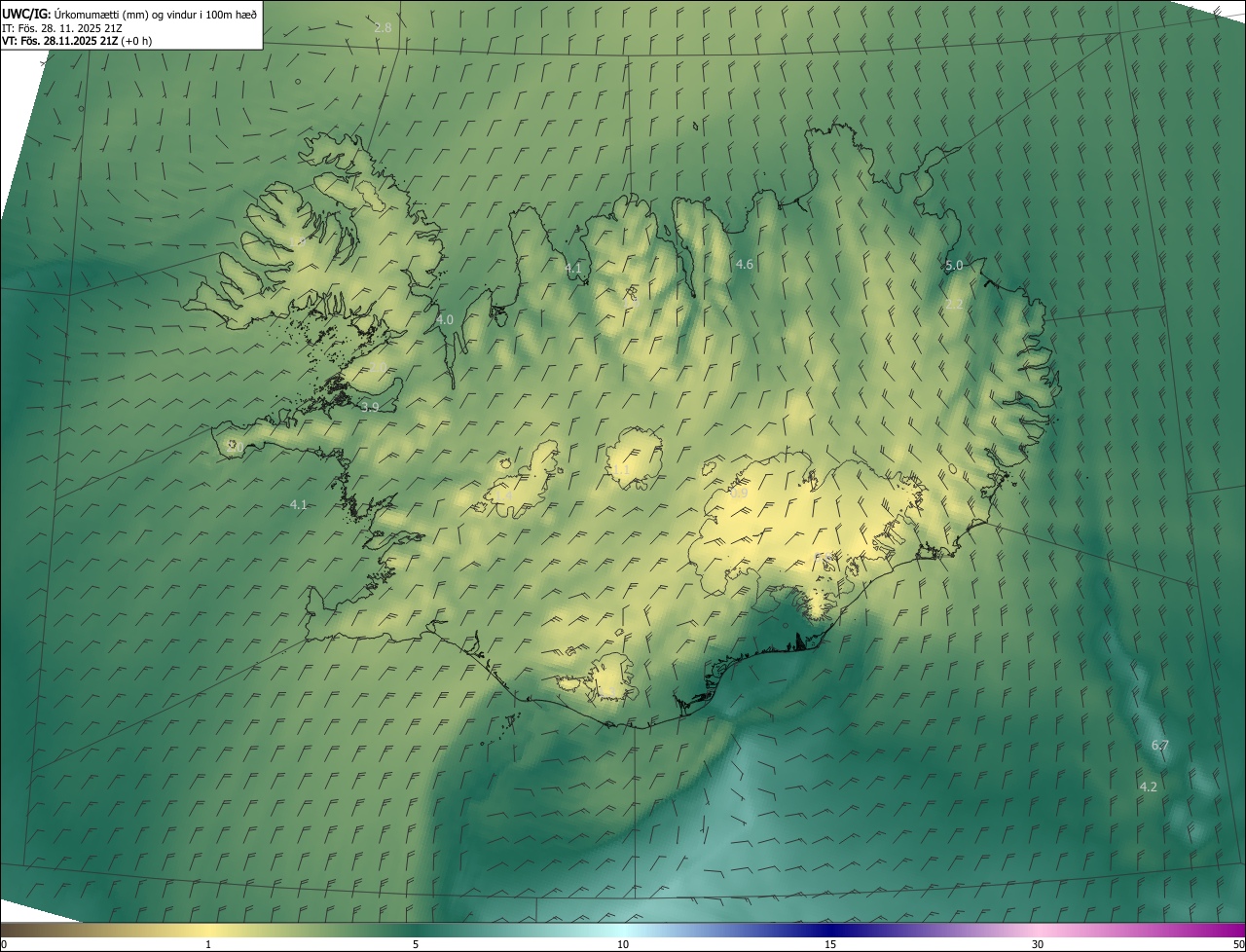Image resolution: width=1246 pixels, height=952 pixels.
Task: Click the 1.1 value label on the glacier
Action: coord(621,470)
